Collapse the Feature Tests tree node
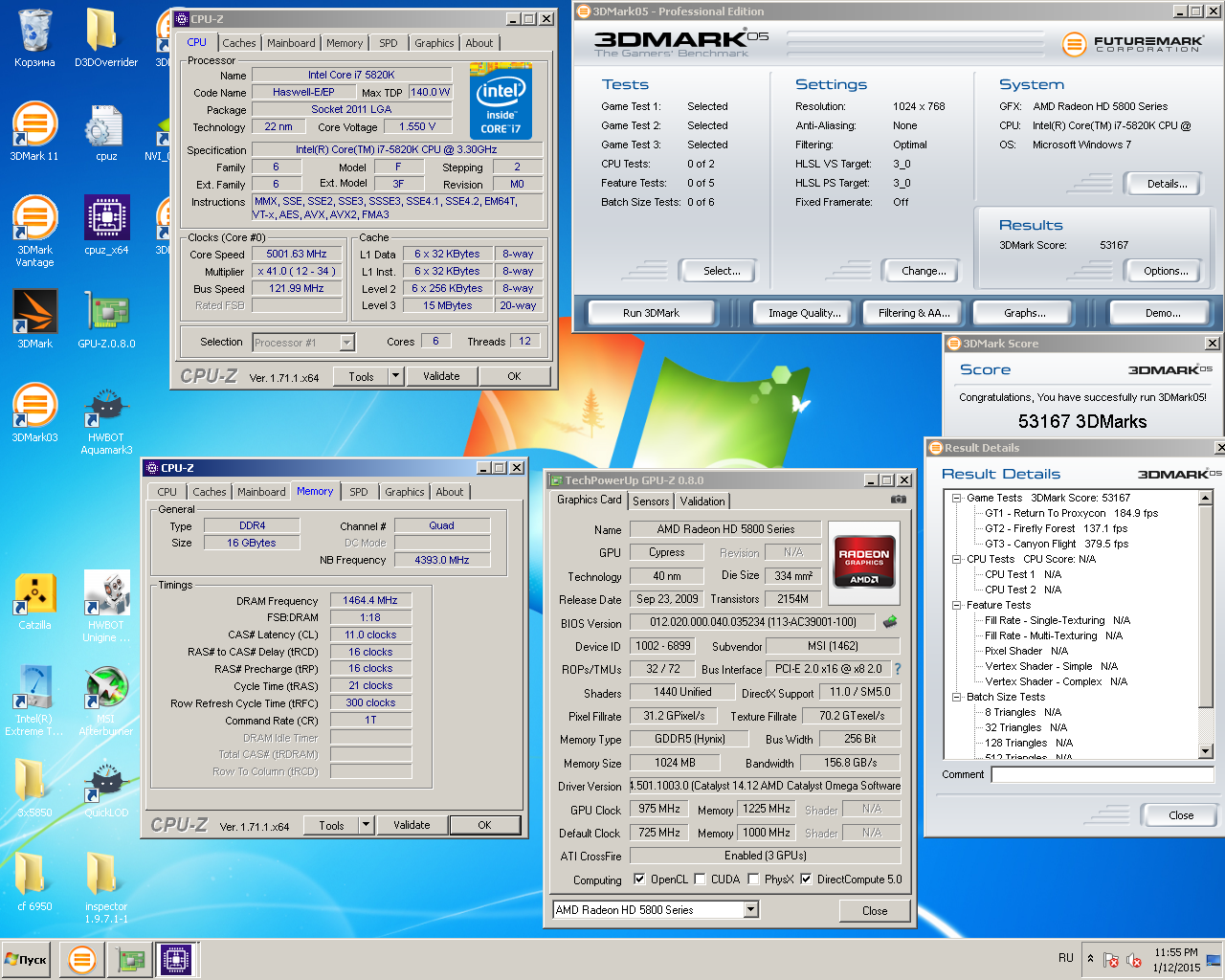 (x=956, y=605)
